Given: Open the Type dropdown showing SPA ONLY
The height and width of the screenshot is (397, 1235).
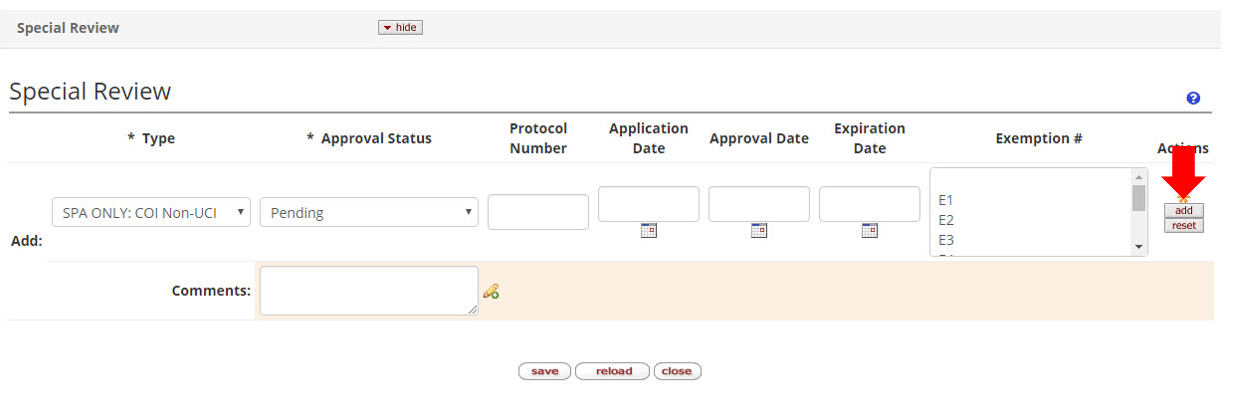Looking at the screenshot, I should tap(151, 212).
